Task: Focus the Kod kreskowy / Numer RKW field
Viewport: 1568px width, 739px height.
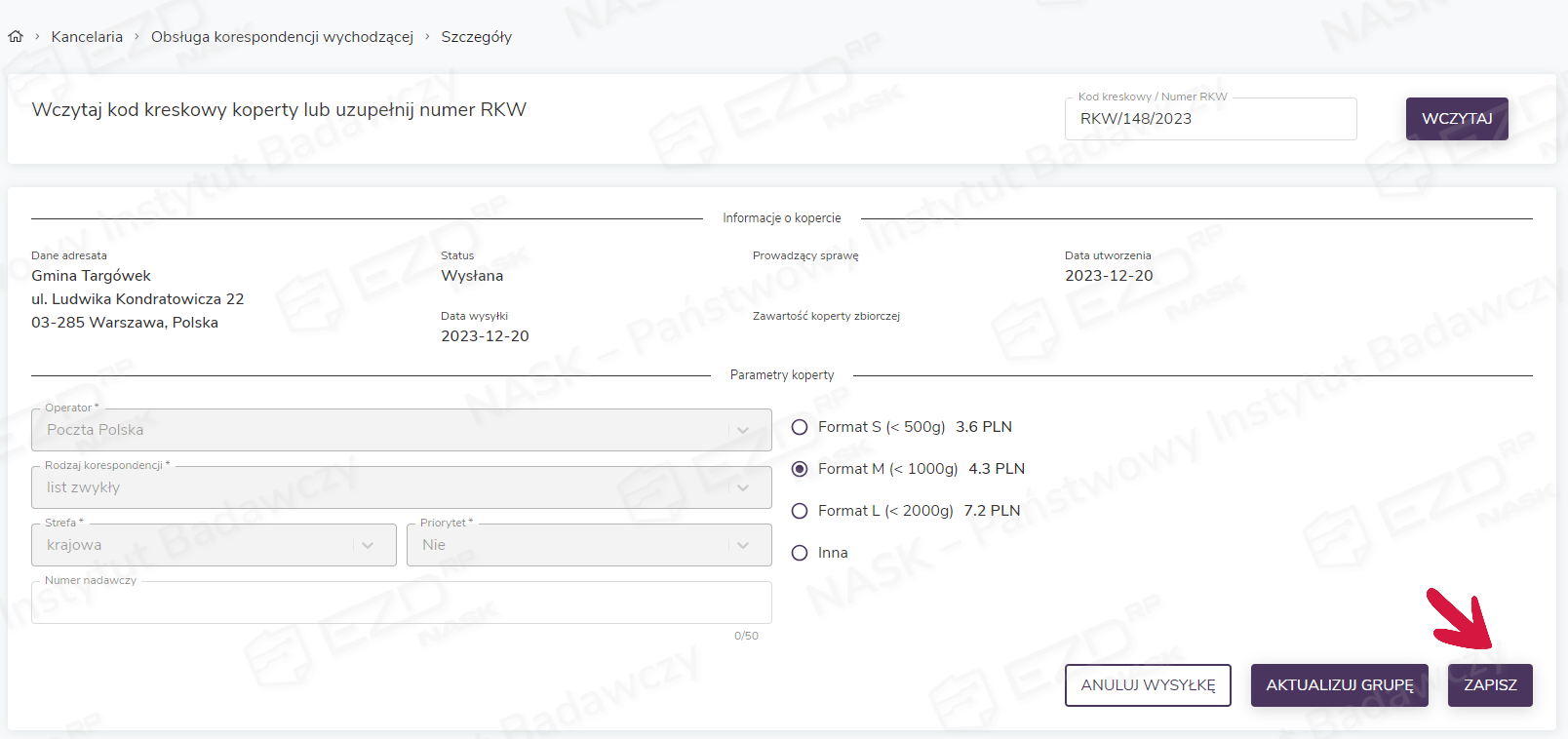Action: click(1209, 119)
